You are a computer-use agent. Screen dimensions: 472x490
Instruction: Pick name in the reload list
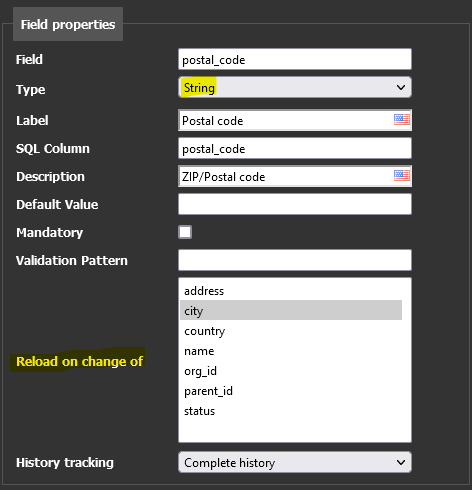(x=291, y=351)
